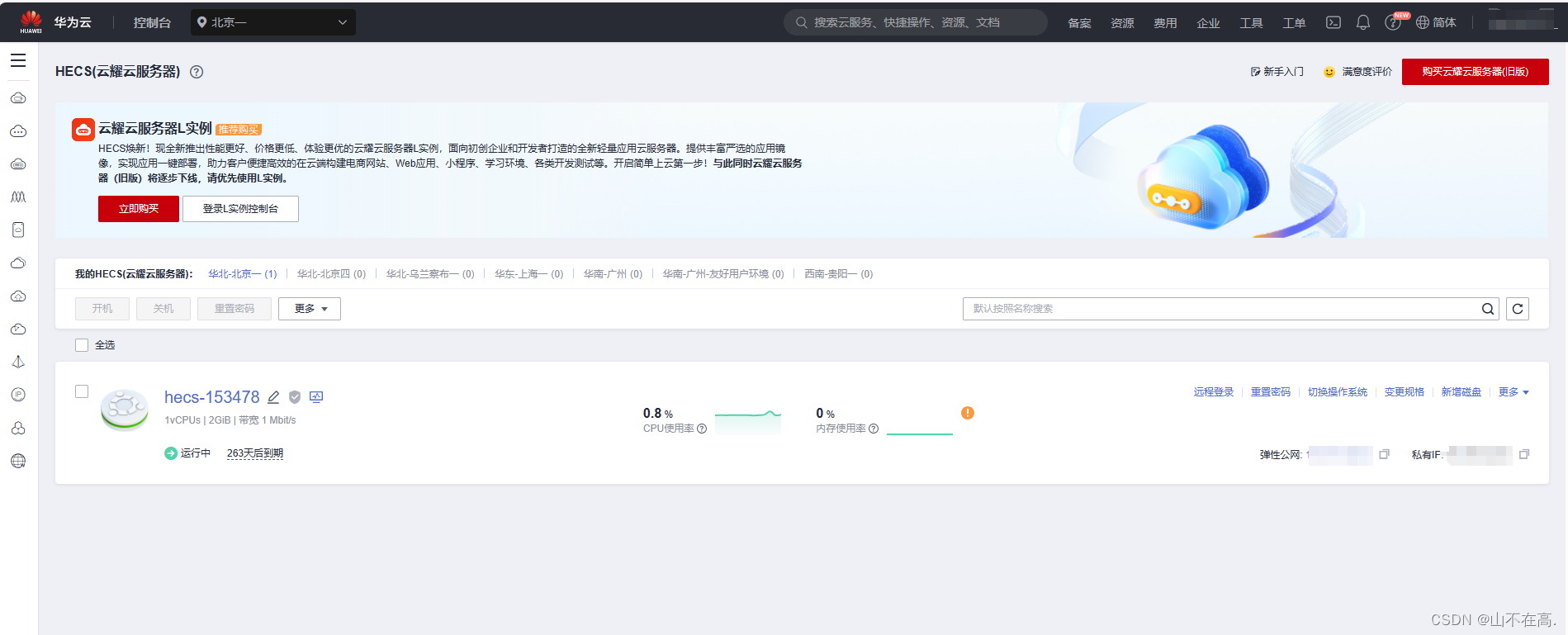Click 切换操作系统 link

(x=1338, y=392)
